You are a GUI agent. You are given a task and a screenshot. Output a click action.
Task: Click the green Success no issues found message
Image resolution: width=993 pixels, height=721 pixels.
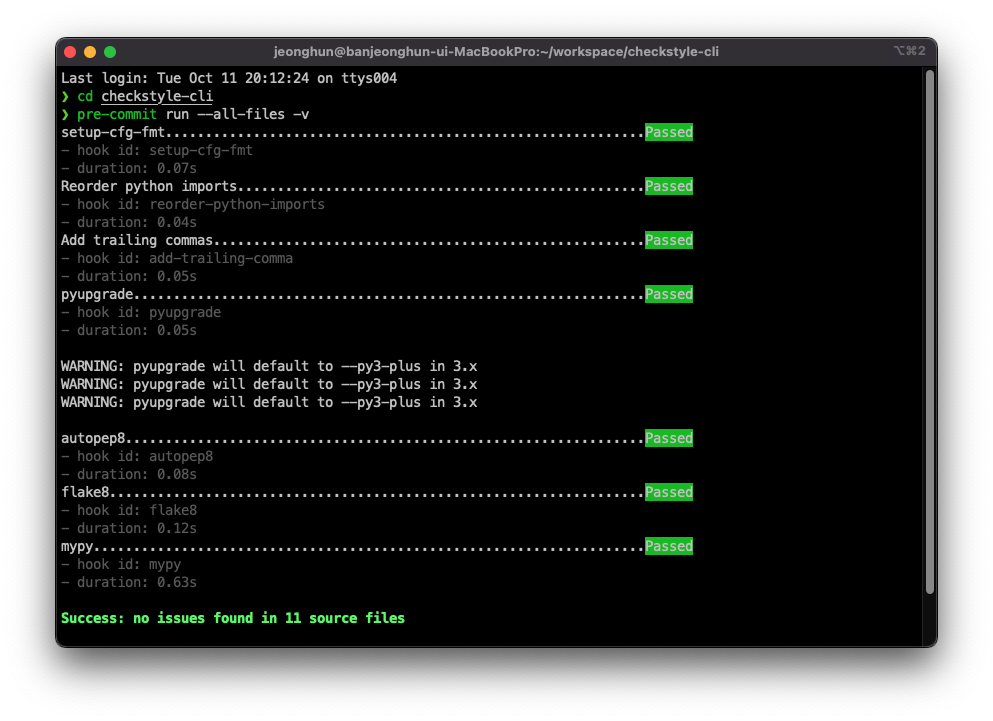233,618
